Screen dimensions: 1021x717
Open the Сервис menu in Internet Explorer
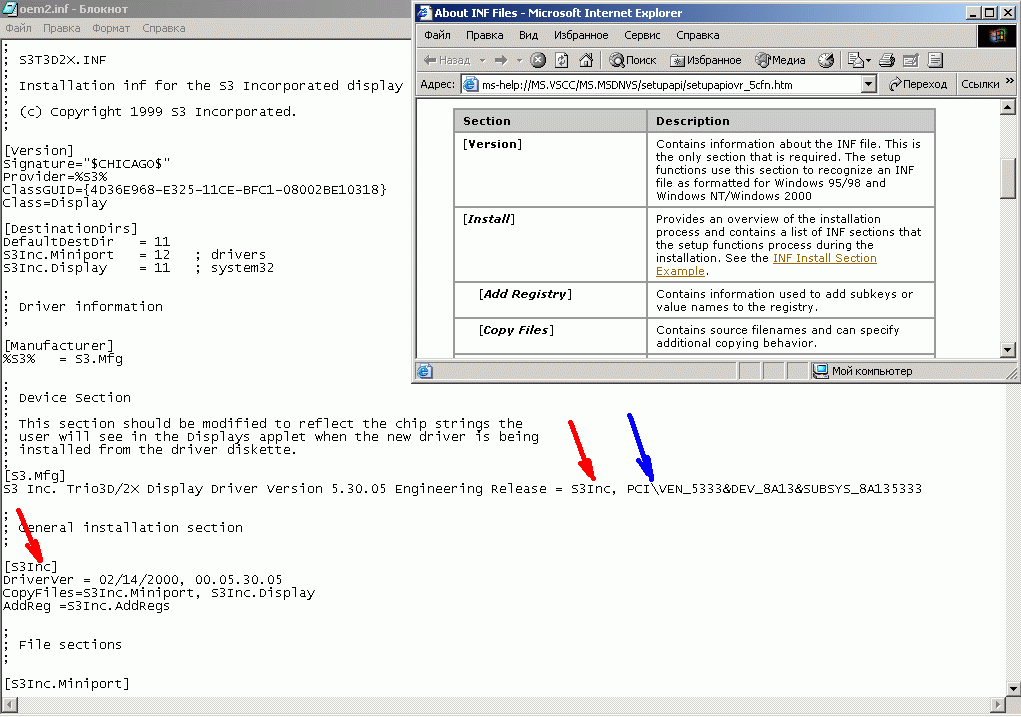point(642,35)
